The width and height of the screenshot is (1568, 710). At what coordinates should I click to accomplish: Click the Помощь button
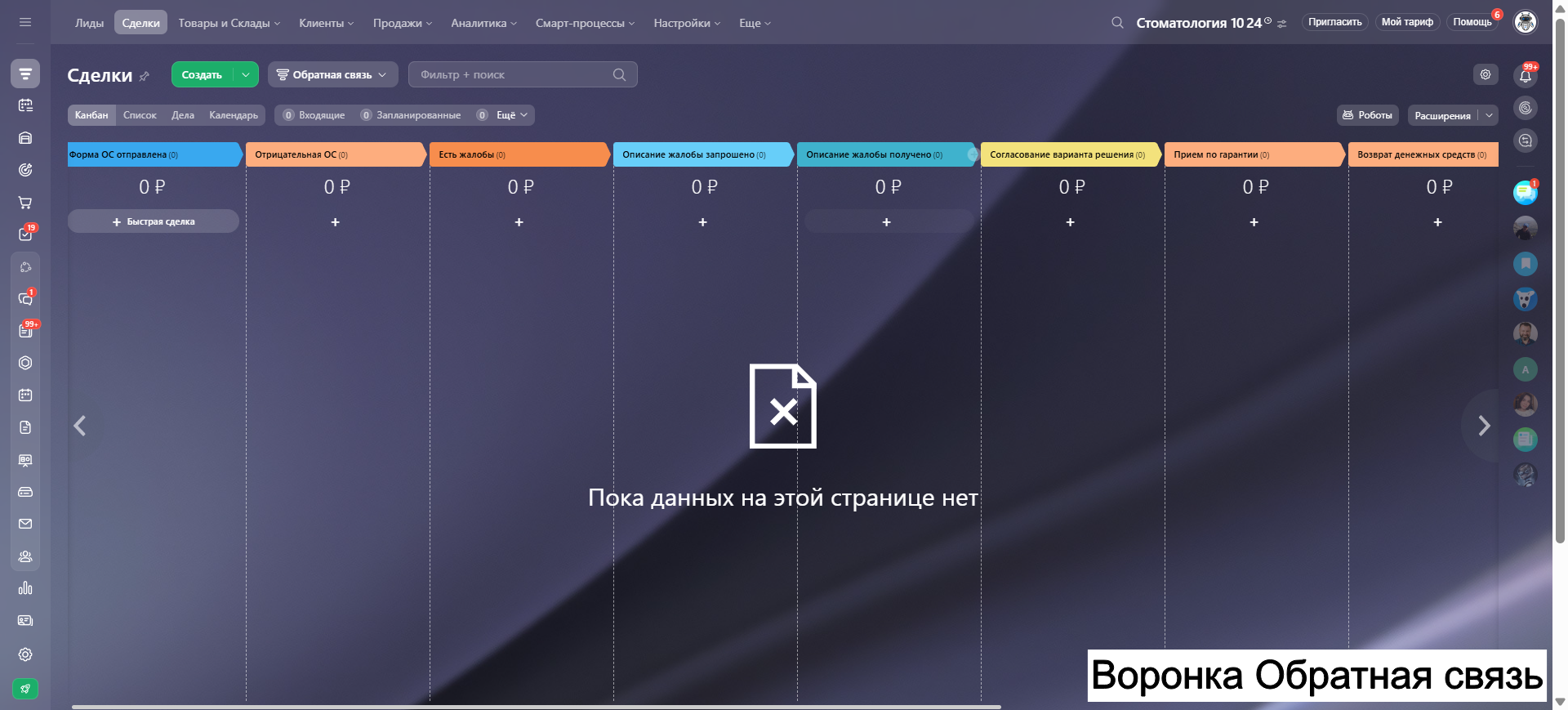(x=1472, y=22)
